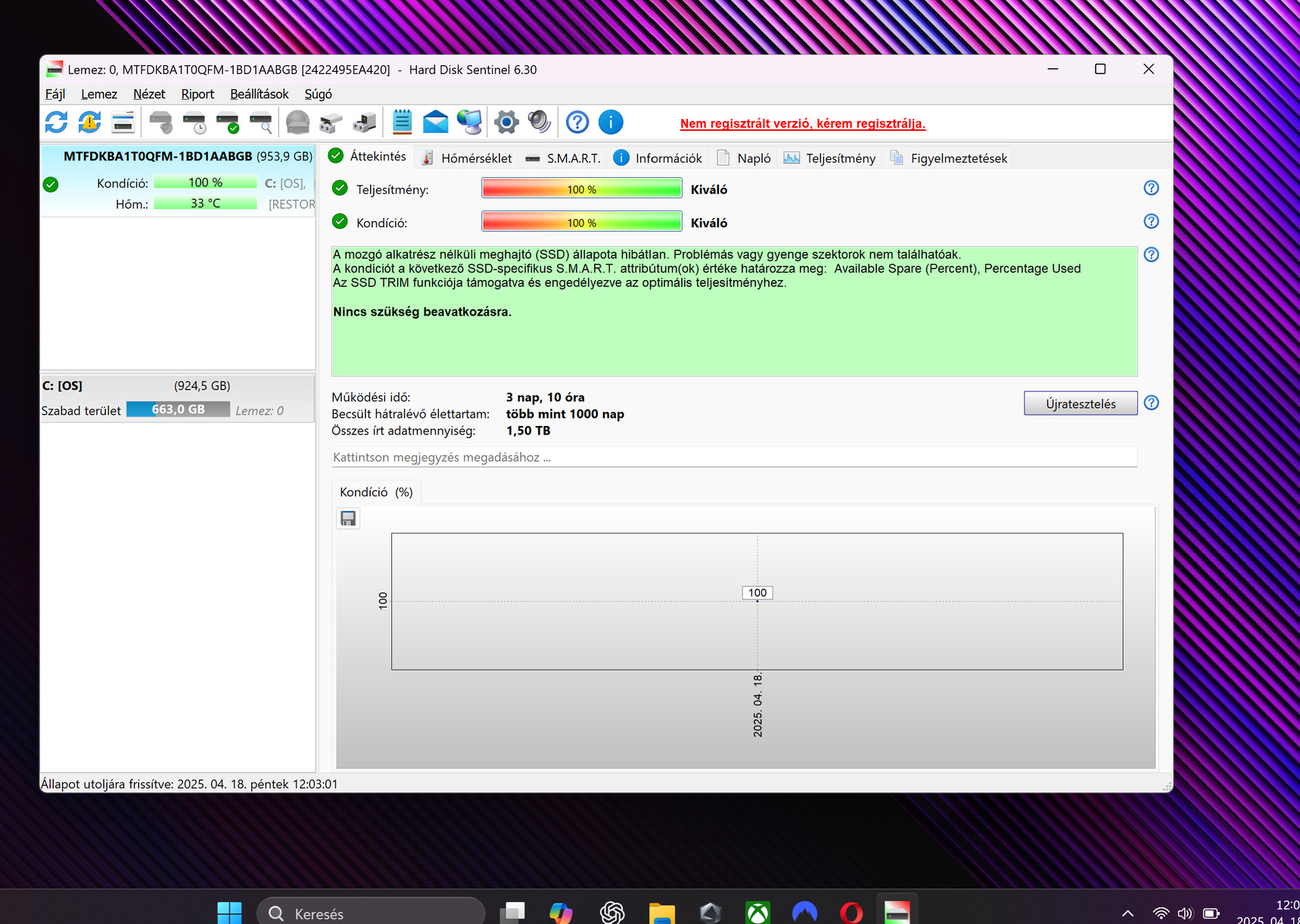Select the Kondíció (%) chart tab
This screenshot has height=924, width=1300.
coord(376,492)
